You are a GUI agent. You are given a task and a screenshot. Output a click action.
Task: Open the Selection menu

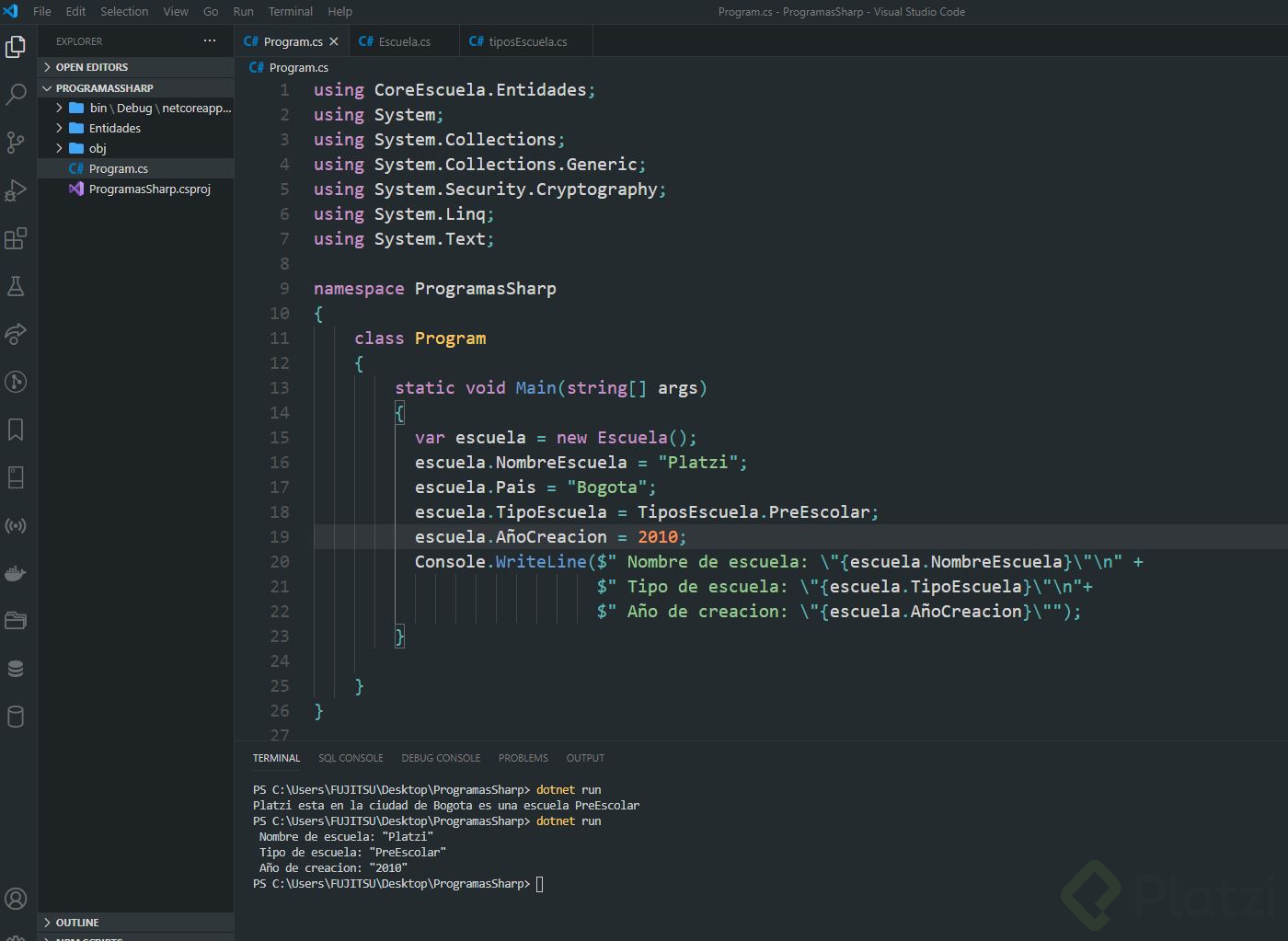(124, 11)
